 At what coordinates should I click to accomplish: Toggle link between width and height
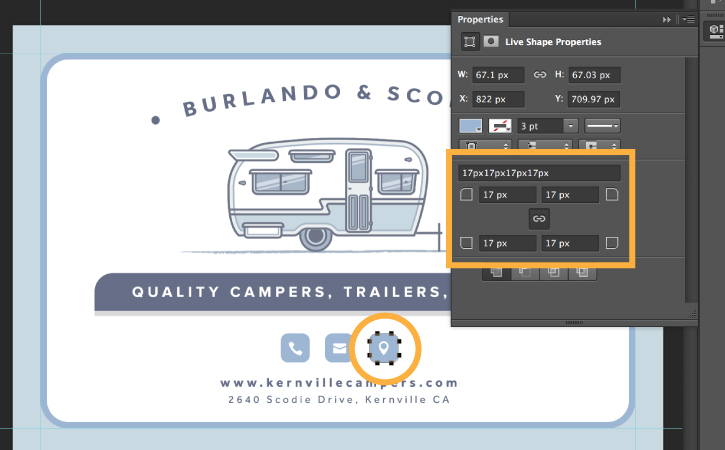540,74
